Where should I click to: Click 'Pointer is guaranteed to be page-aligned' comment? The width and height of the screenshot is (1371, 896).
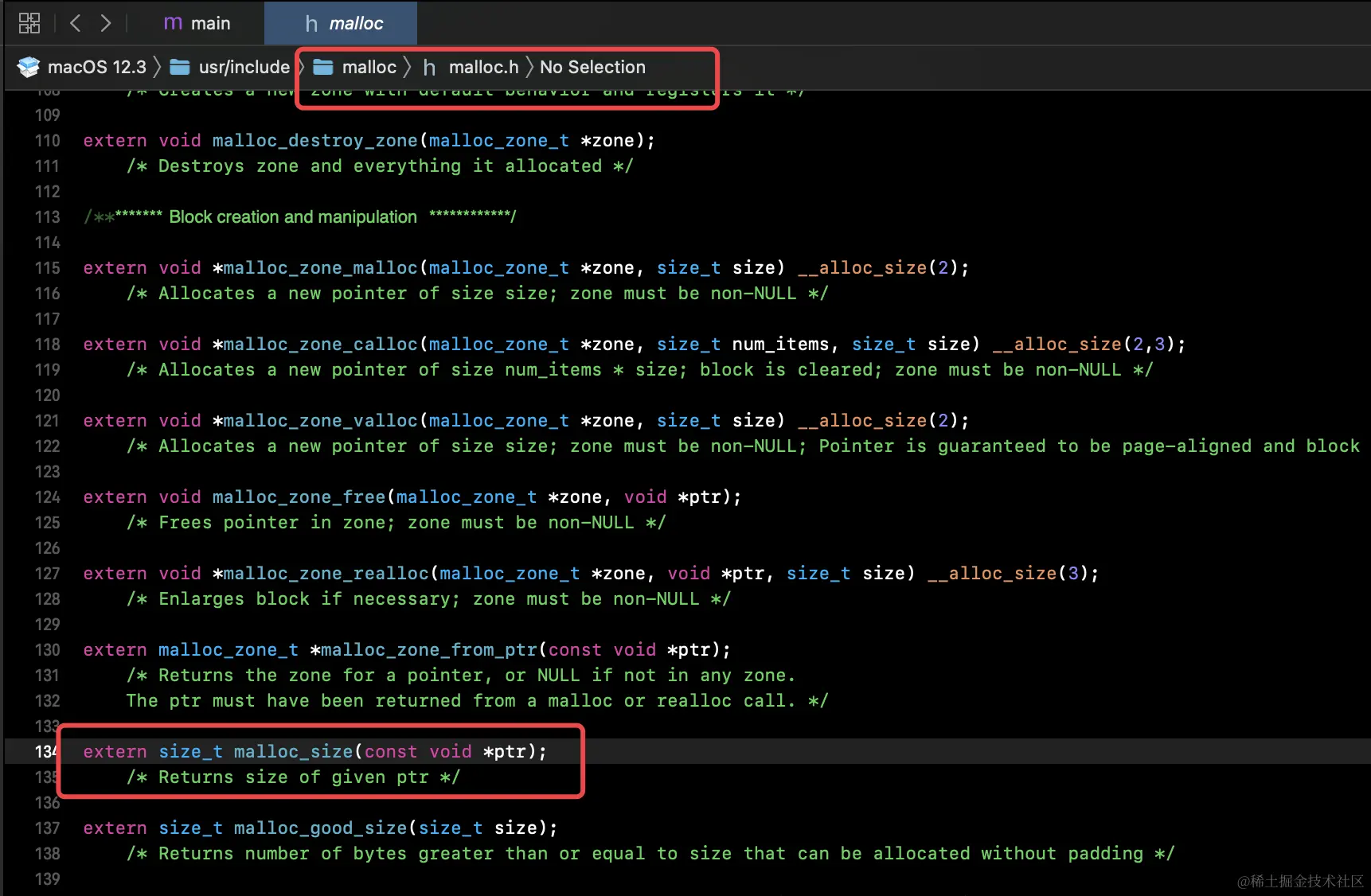pyautogui.click(x=1035, y=446)
